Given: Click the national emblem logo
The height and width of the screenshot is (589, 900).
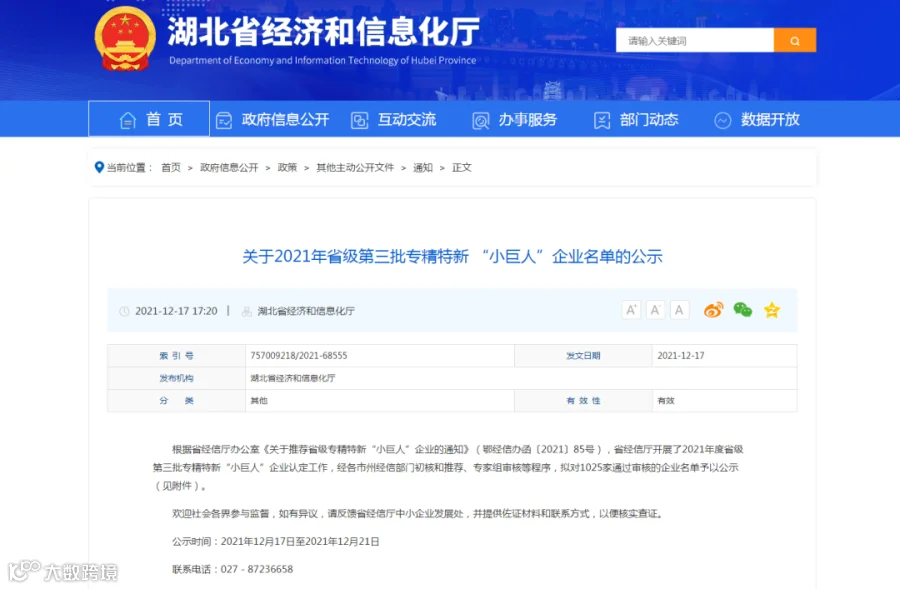Looking at the screenshot, I should (x=125, y=38).
